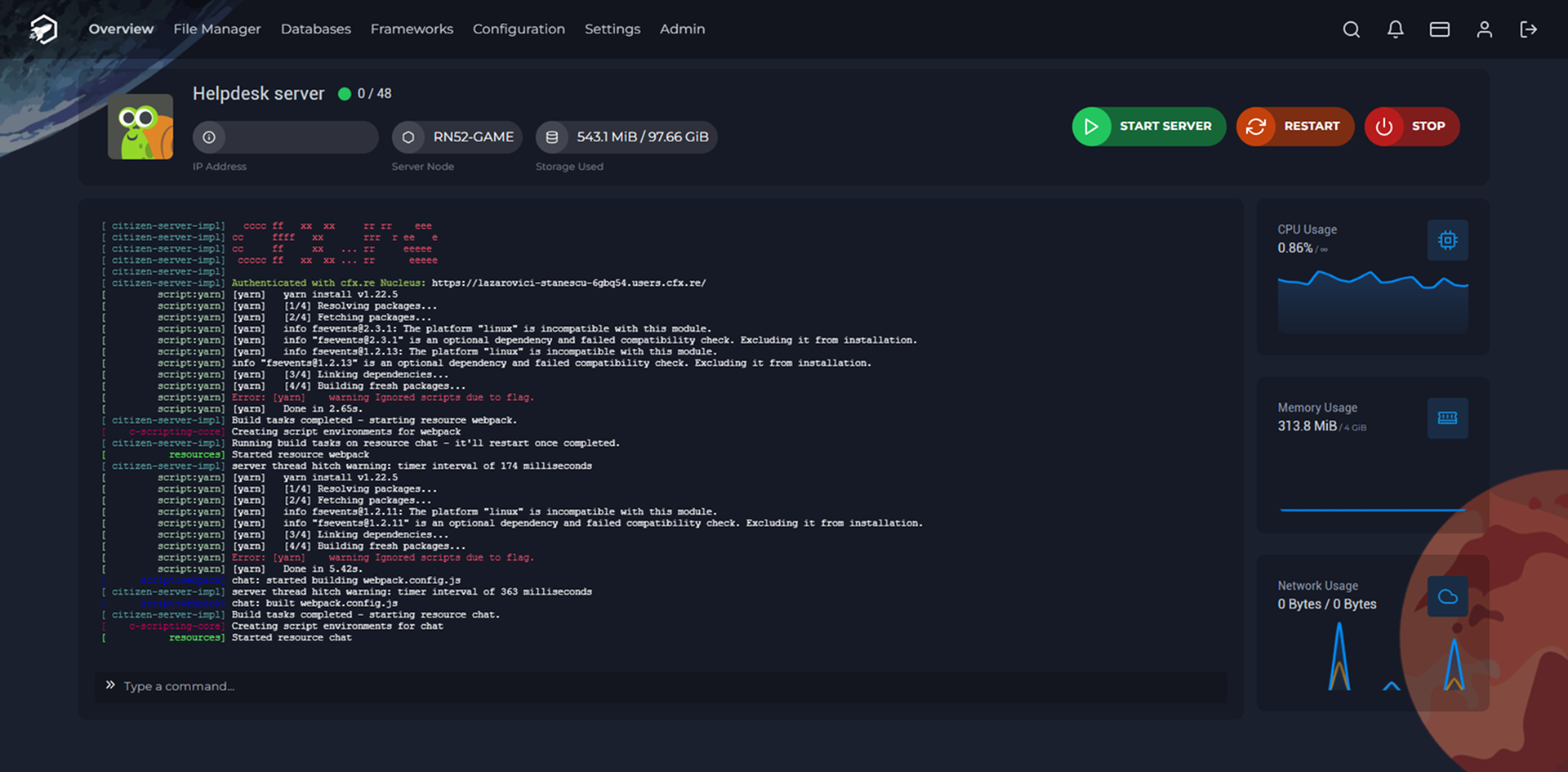Click the Storage Used database icon
The width and height of the screenshot is (1568, 772).
(552, 137)
